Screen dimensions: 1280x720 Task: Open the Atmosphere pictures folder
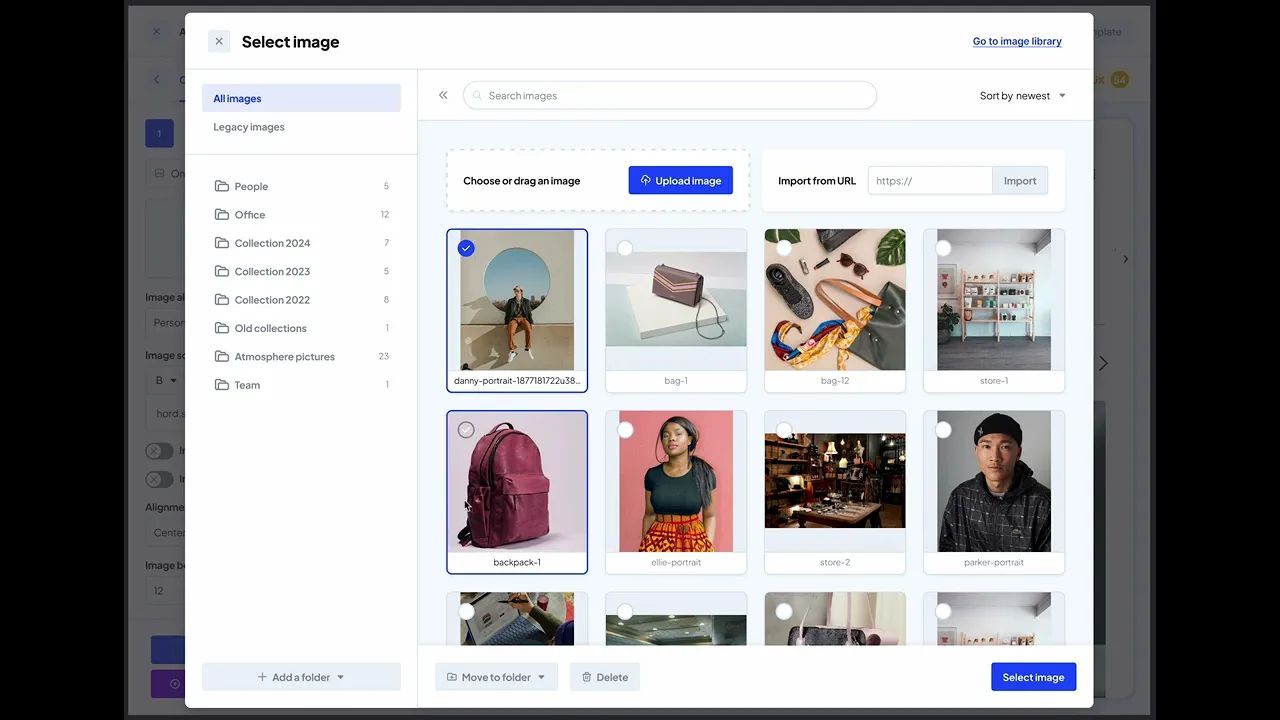click(x=301, y=356)
